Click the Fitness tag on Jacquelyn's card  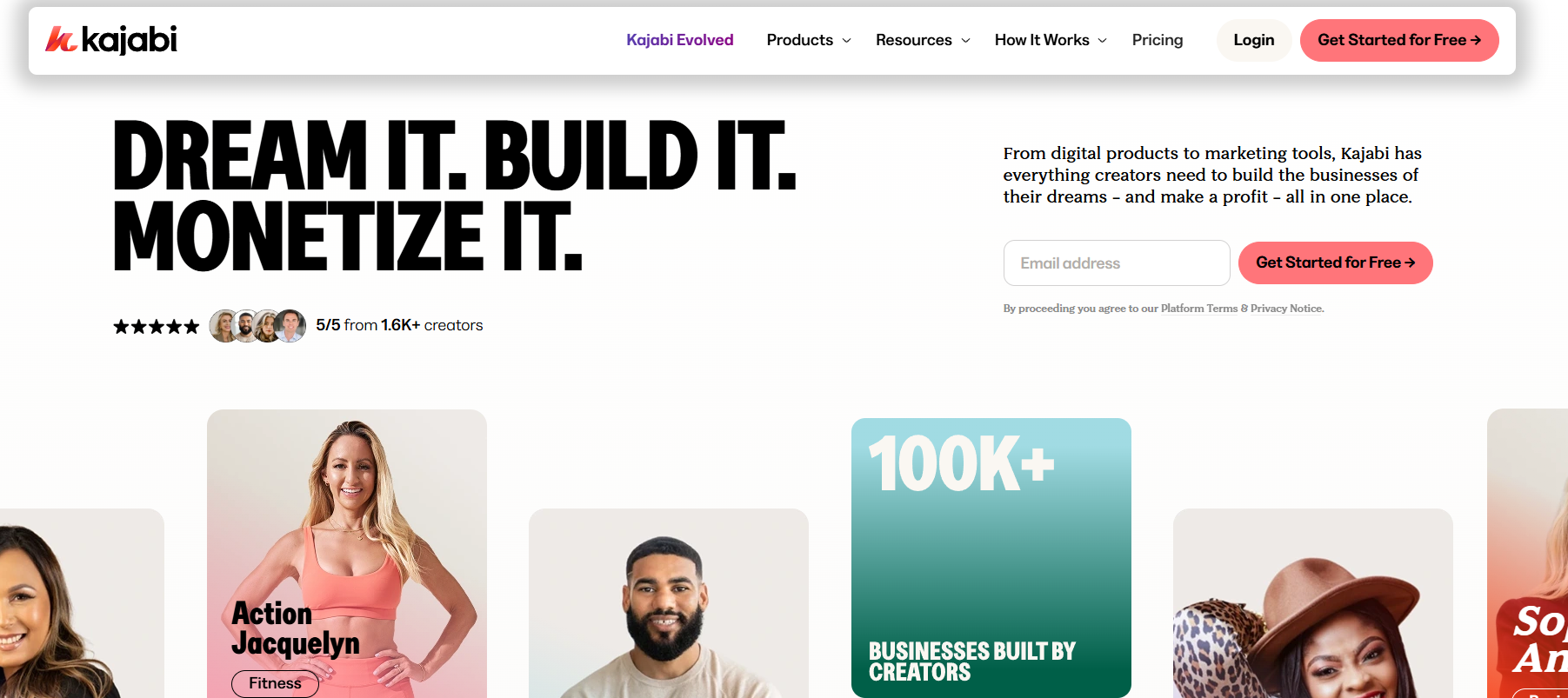(x=275, y=684)
